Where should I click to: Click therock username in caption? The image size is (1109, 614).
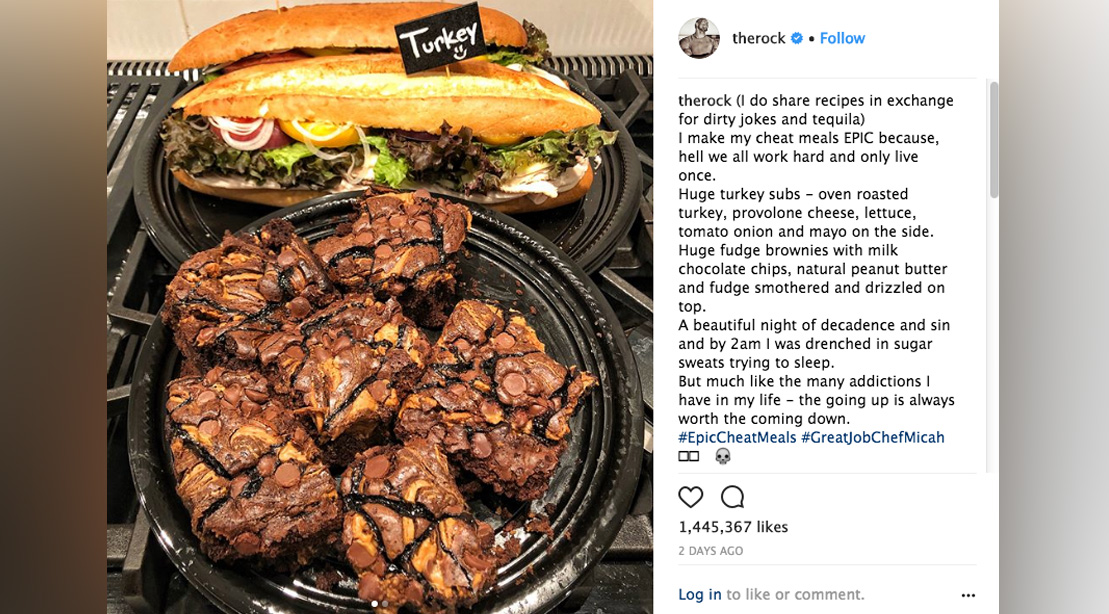click(x=704, y=100)
